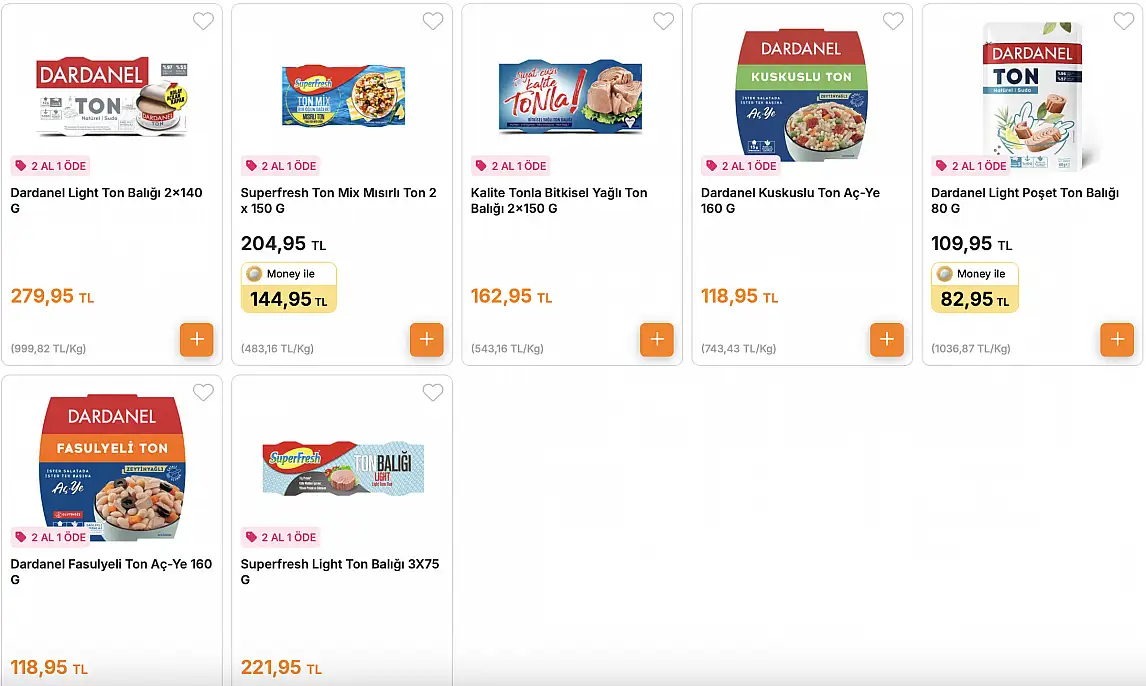The height and width of the screenshot is (686, 1146).
Task: Click 2 AL 1 ÖDE badge on Dardanel Poşet Ton
Action: click(971, 166)
